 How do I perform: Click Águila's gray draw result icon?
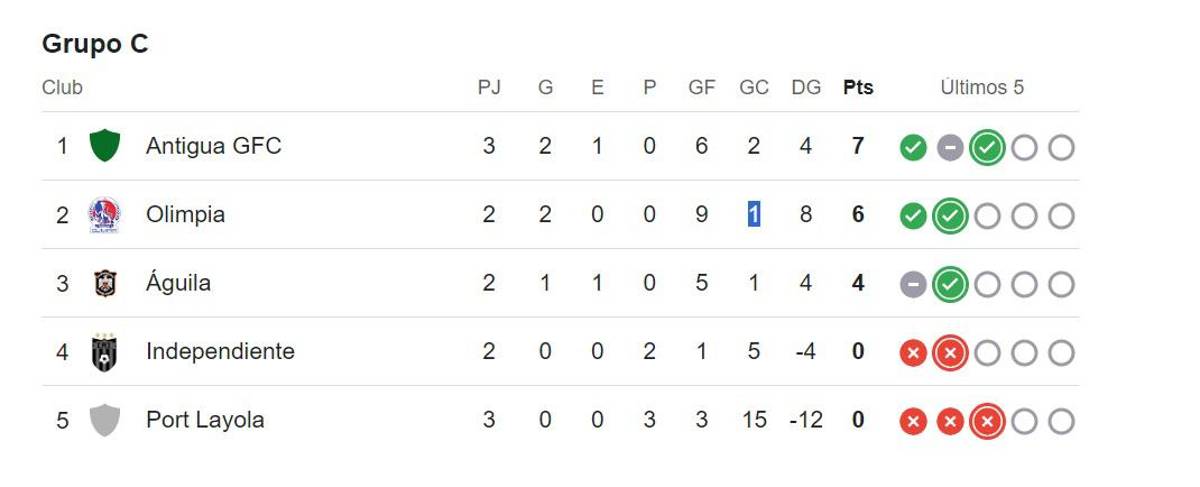tap(912, 285)
